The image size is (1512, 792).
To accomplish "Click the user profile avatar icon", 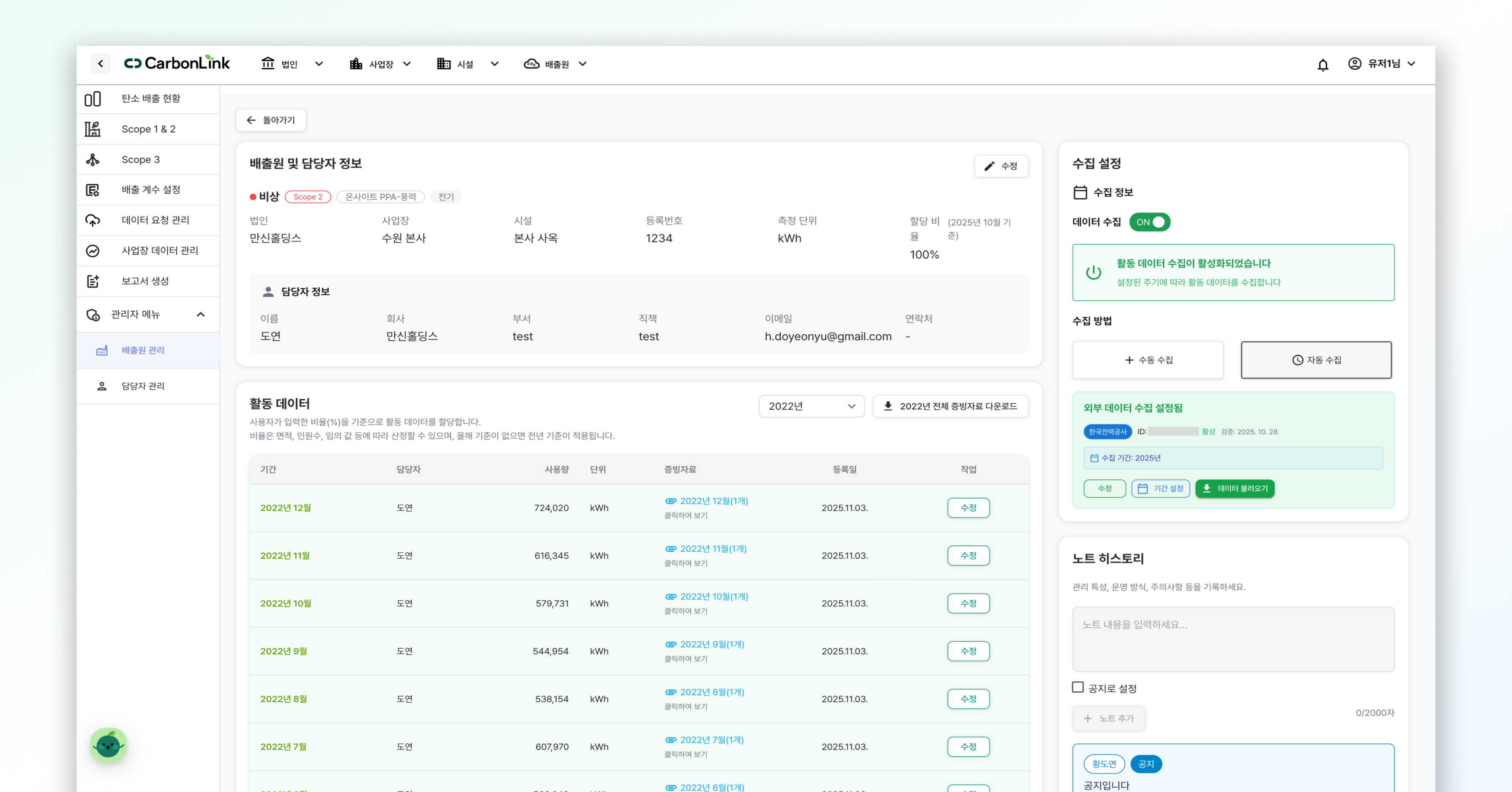I will (1354, 63).
